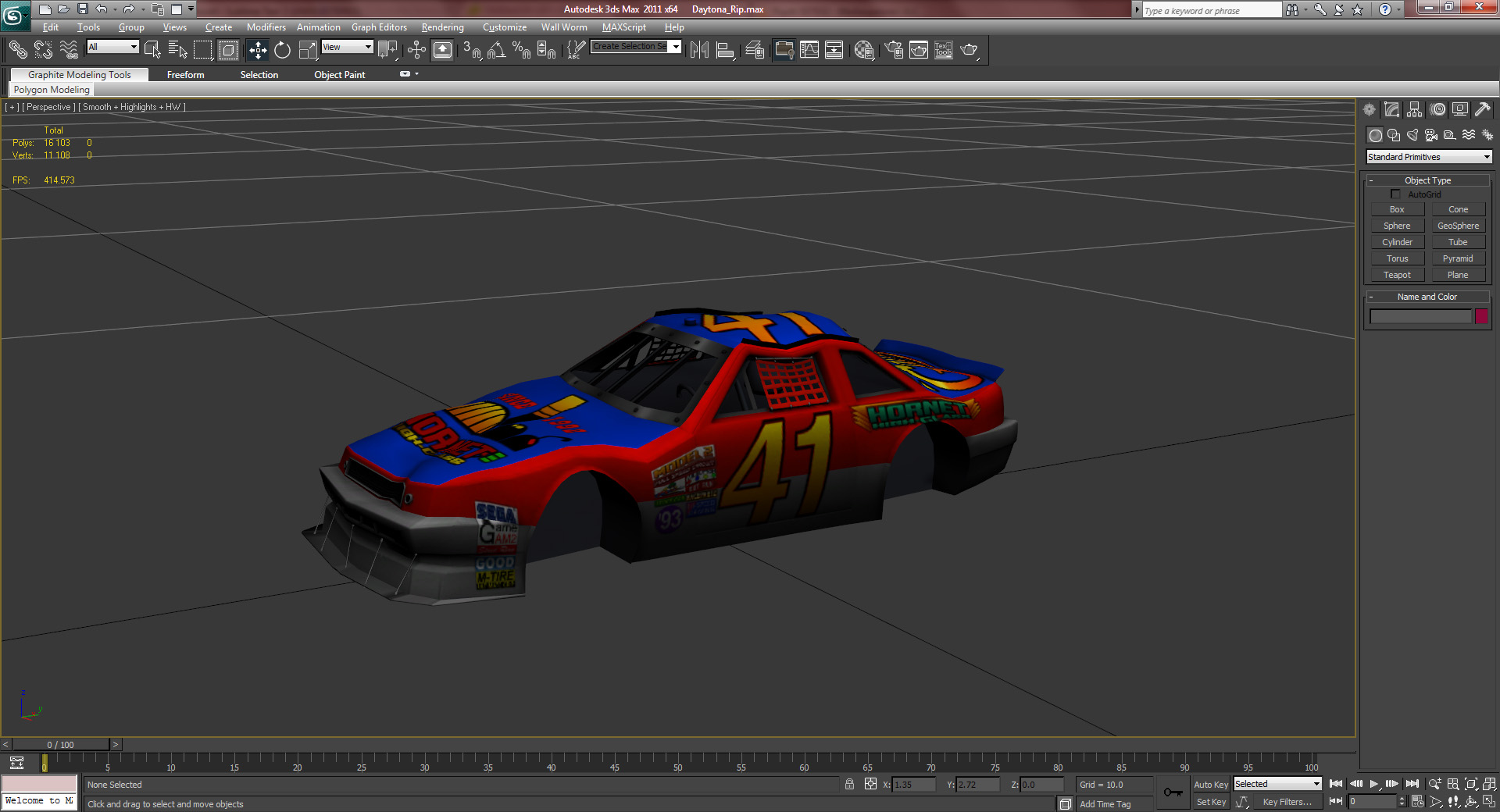Switch to the Display command panel tab
The image size is (1500, 812).
click(1460, 109)
